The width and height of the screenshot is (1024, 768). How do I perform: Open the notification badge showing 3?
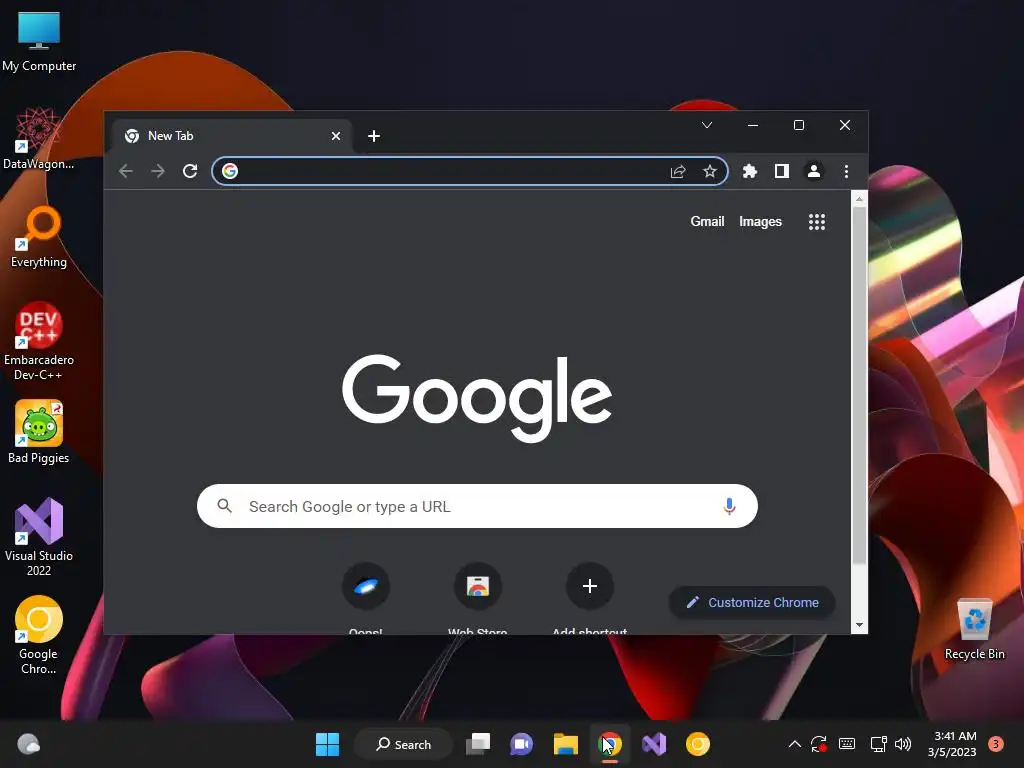tap(995, 744)
